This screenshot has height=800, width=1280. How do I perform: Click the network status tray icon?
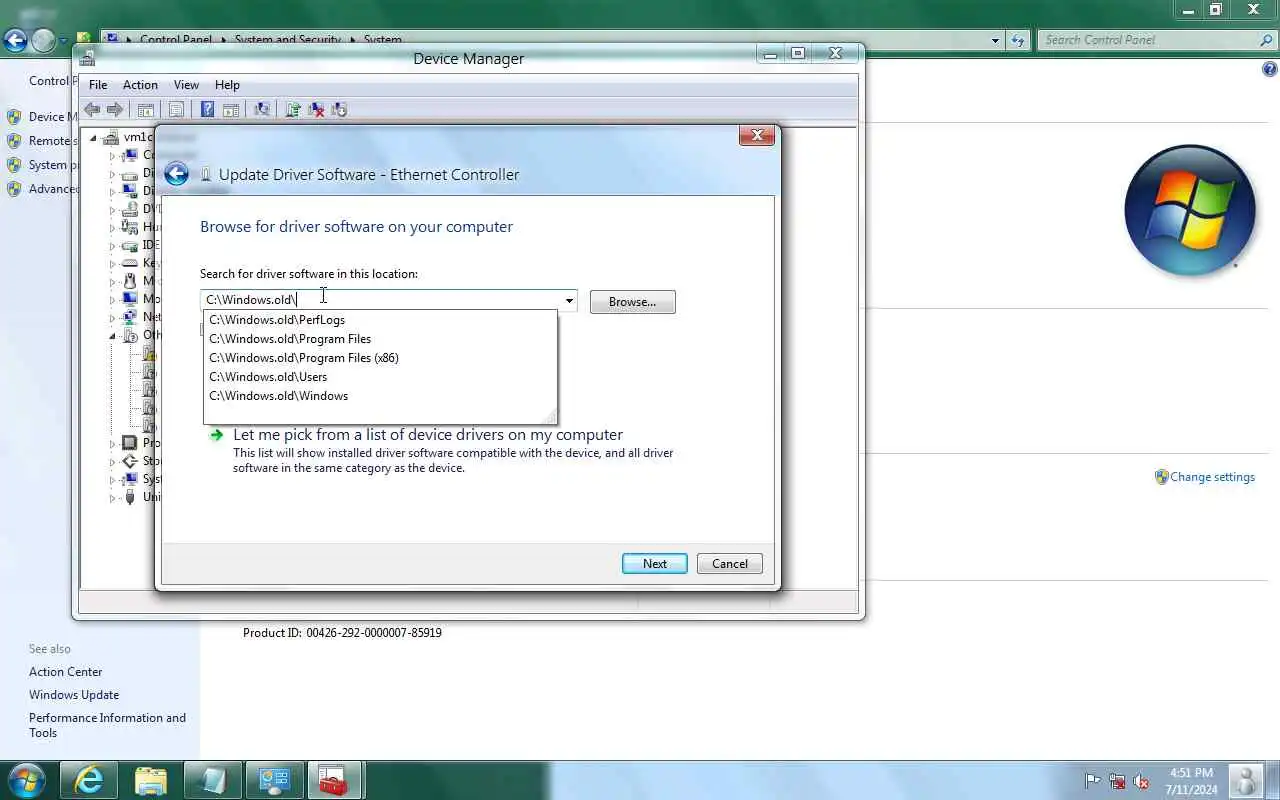(1117, 781)
